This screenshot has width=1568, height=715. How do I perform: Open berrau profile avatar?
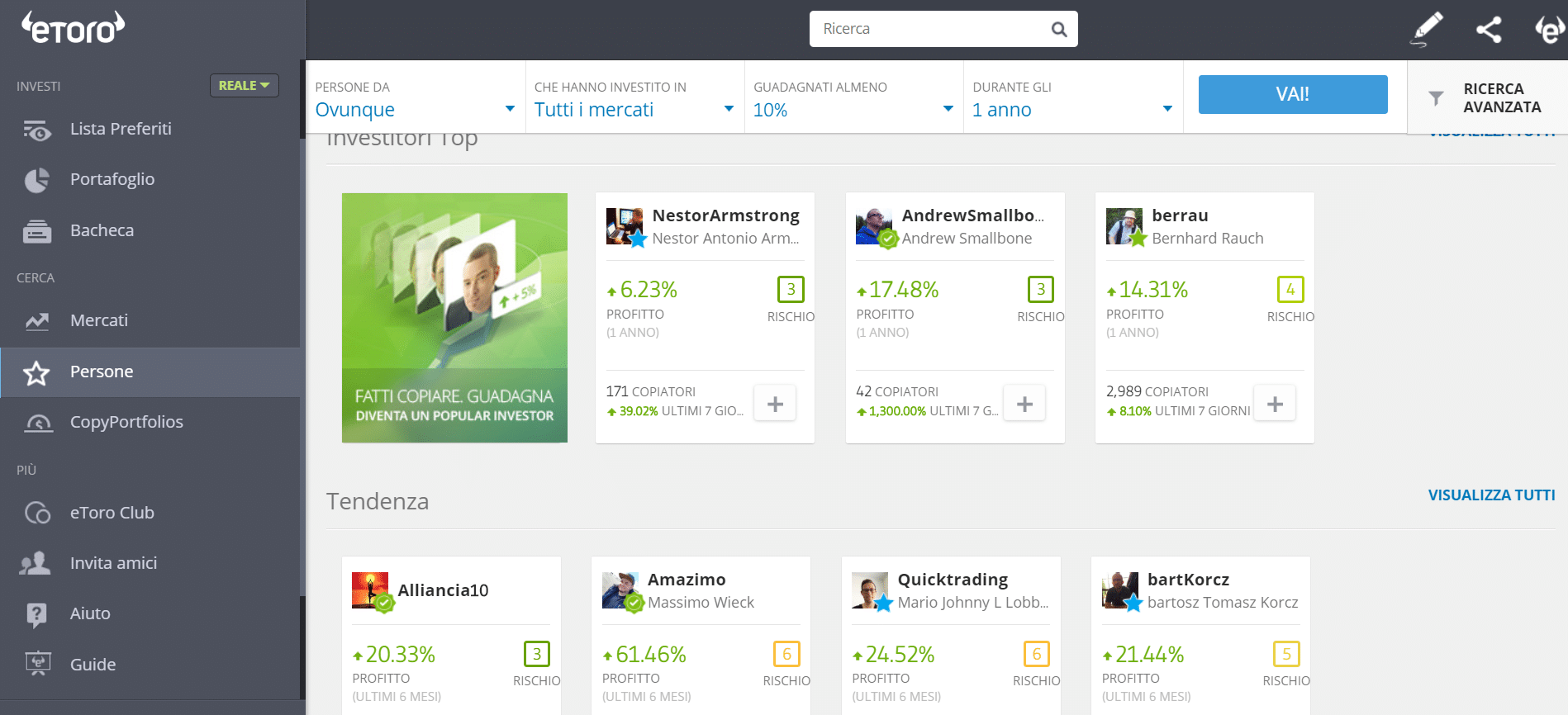(1124, 226)
